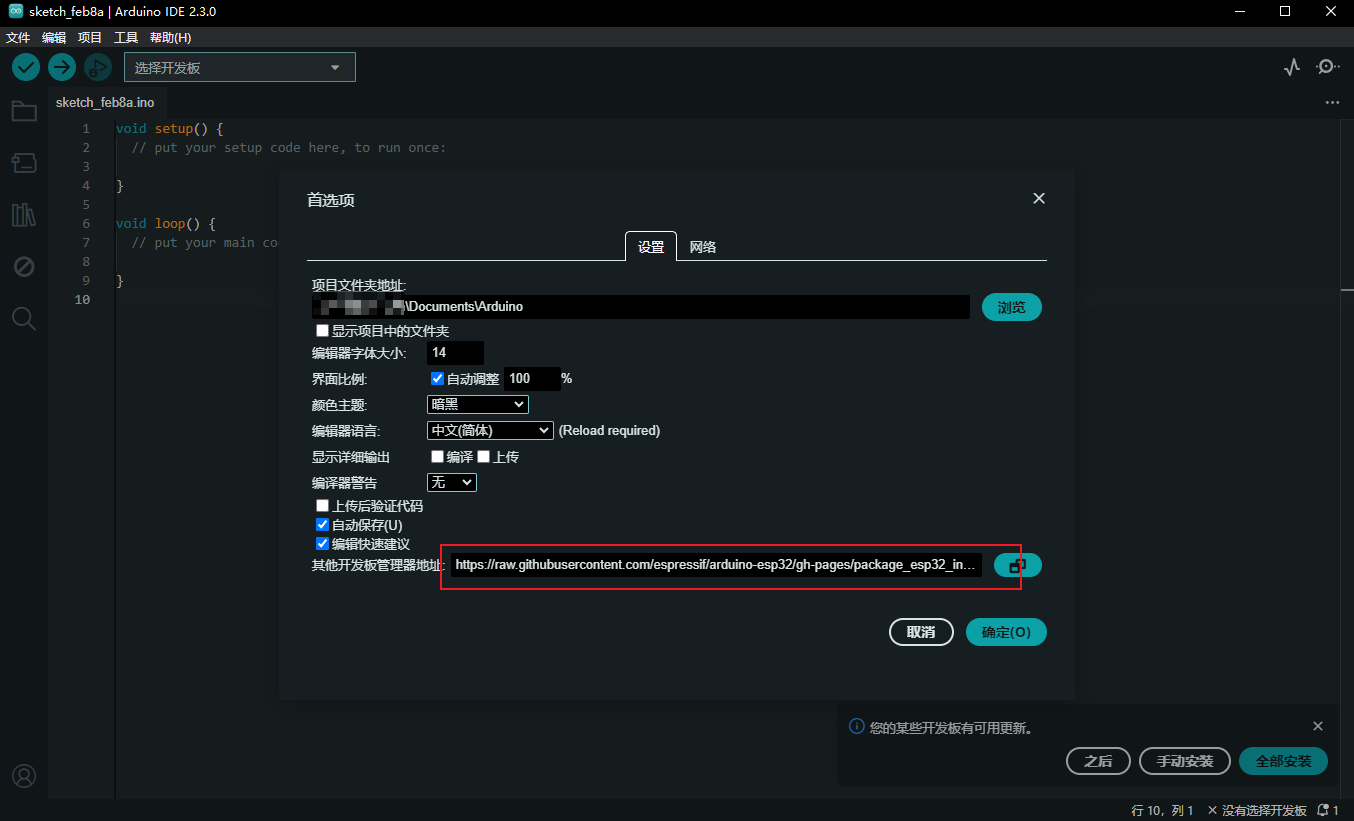Image resolution: width=1354 pixels, height=821 pixels.
Task: Open the sketch tab more-options ellipsis
Action: [1332, 102]
